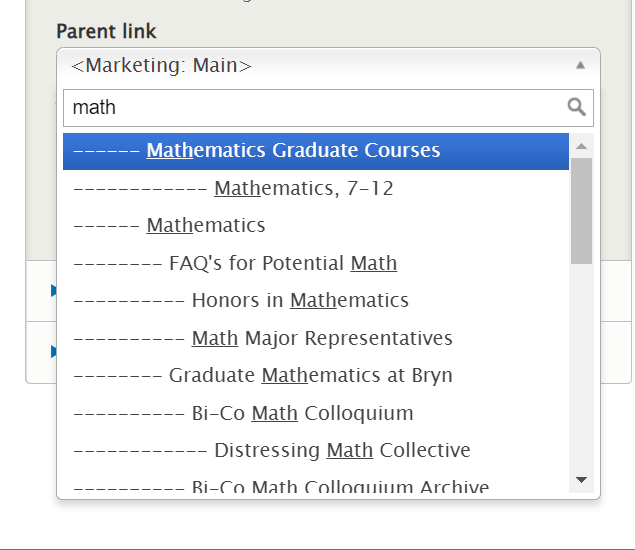Select Graduate Mathematics at Bryn

click(x=310, y=376)
